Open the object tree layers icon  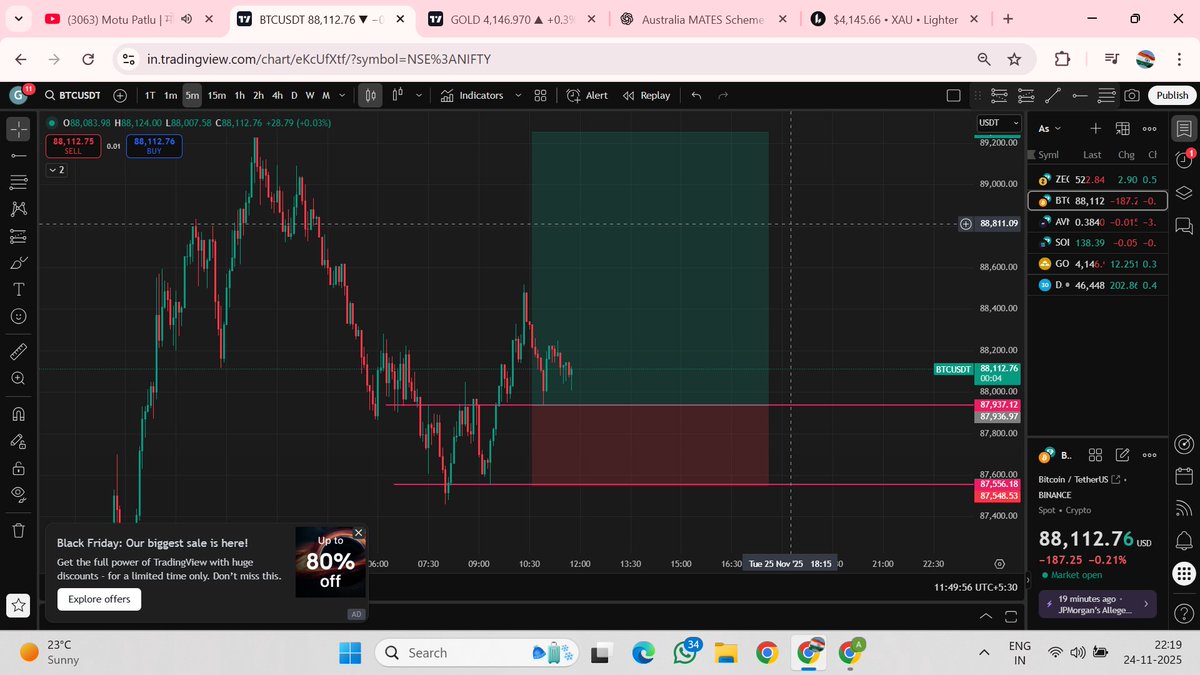coord(1184,192)
